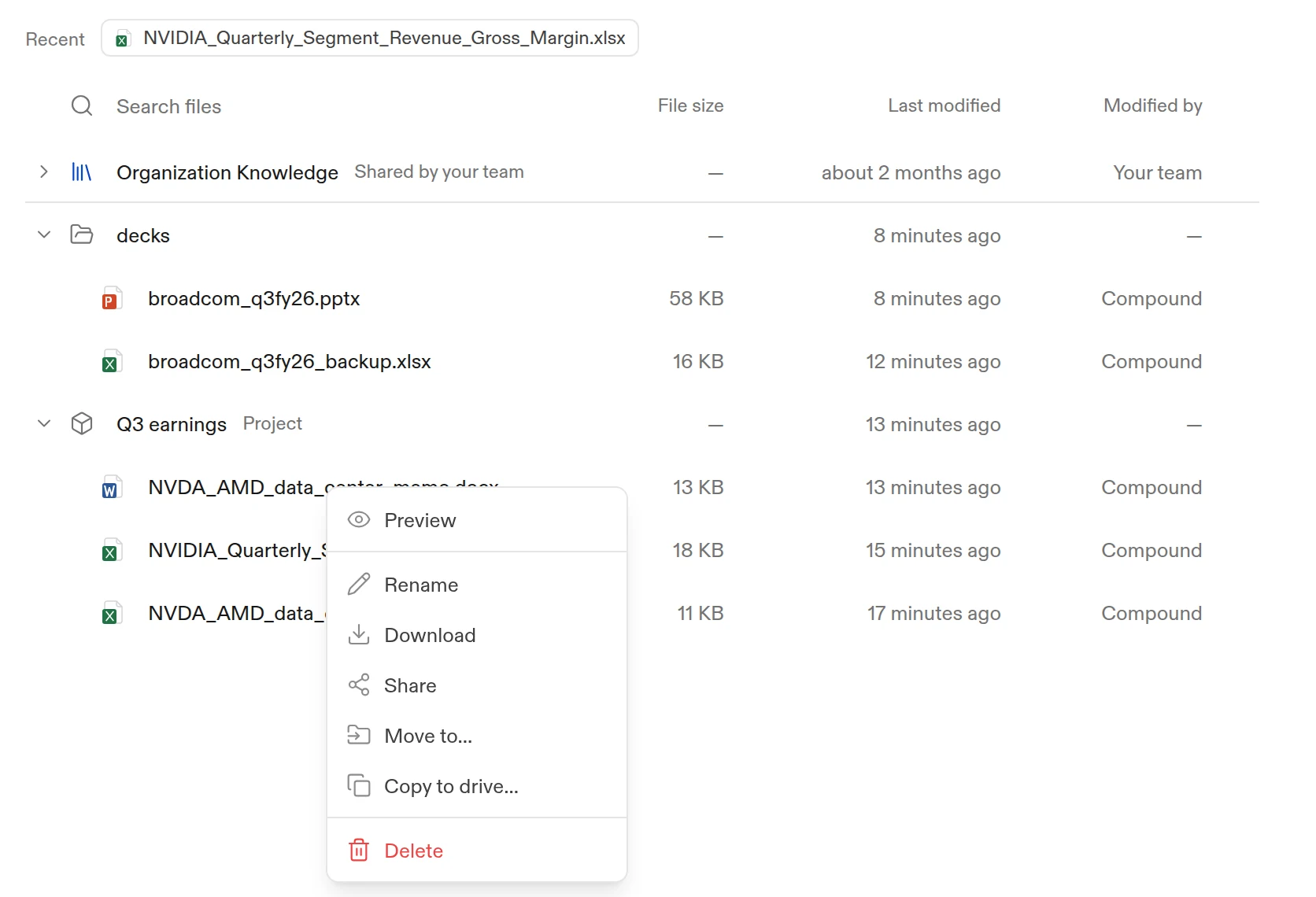Click the 'Your team' modified-by cell

(1157, 172)
